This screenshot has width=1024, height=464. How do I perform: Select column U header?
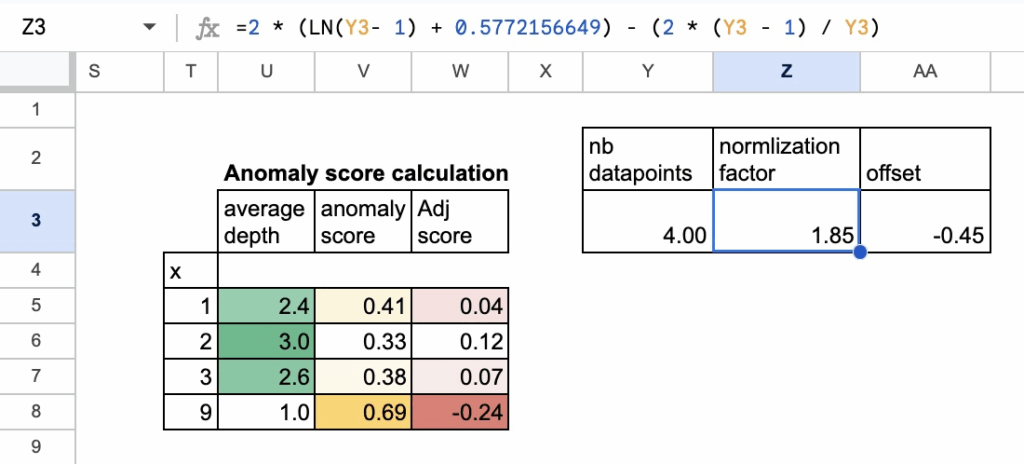tap(265, 71)
